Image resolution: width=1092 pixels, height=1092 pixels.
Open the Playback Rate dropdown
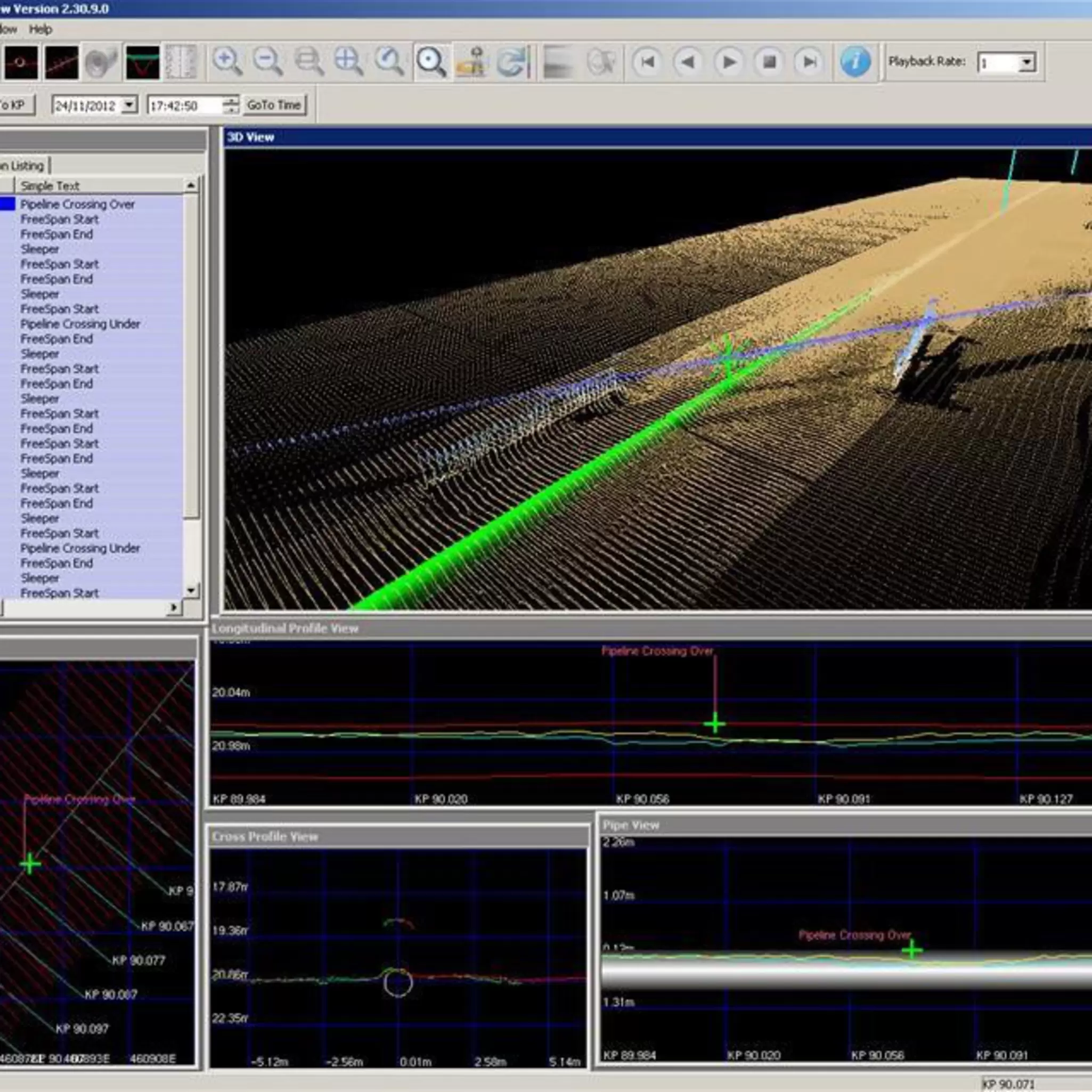[x=1027, y=62]
